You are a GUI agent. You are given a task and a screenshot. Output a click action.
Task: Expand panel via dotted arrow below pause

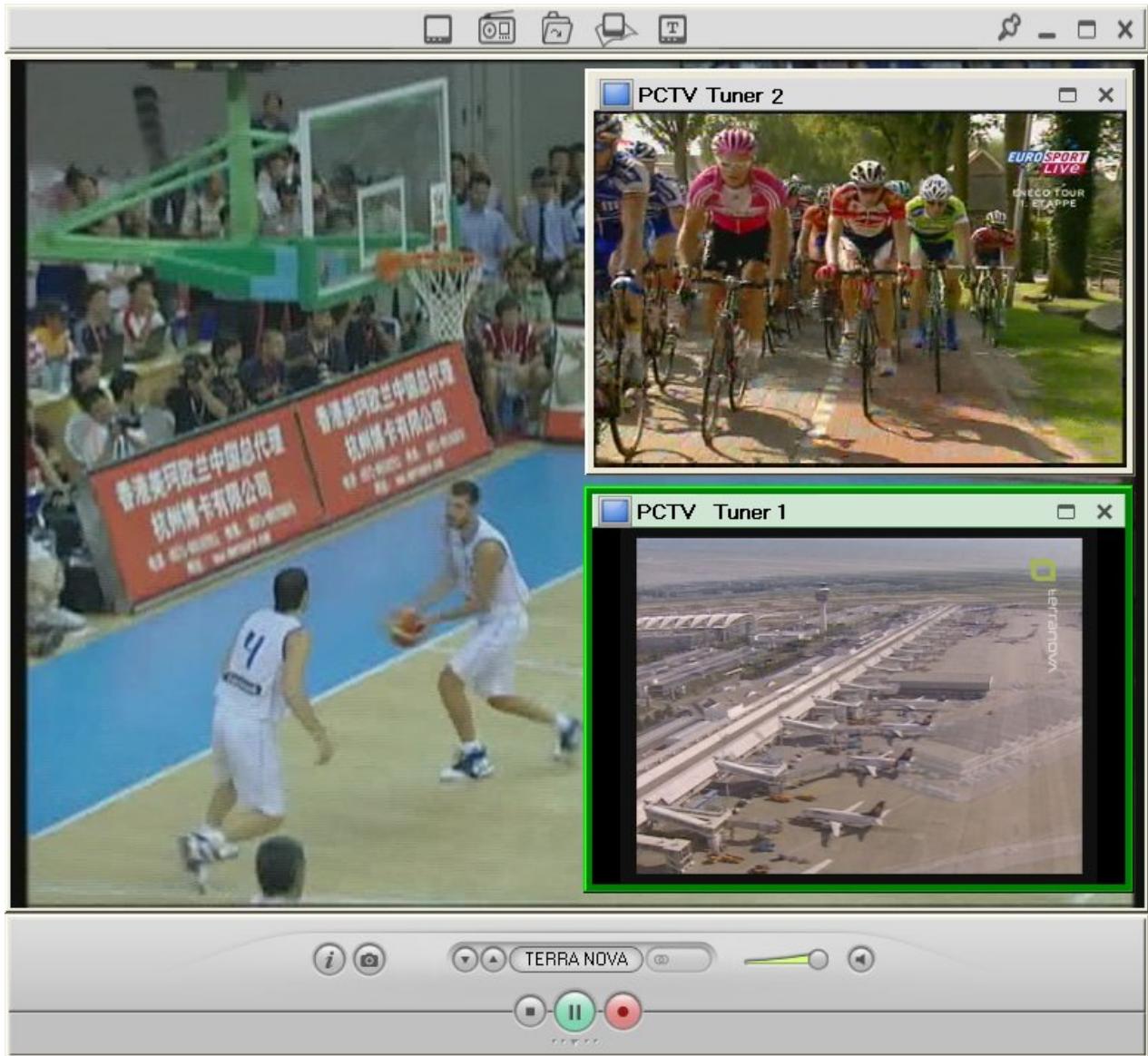coord(574,1041)
